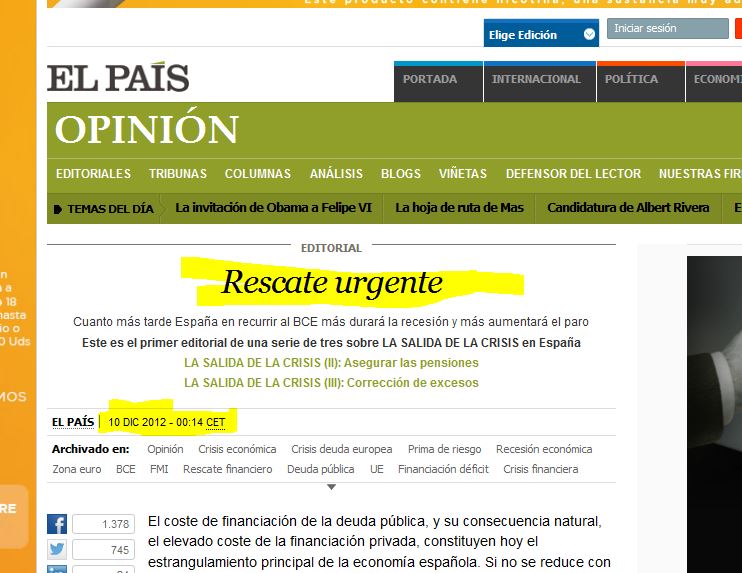This screenshot has width=742, height=573.
Task: Select BLOGS in the opinion menu
Action: [401, 174]
